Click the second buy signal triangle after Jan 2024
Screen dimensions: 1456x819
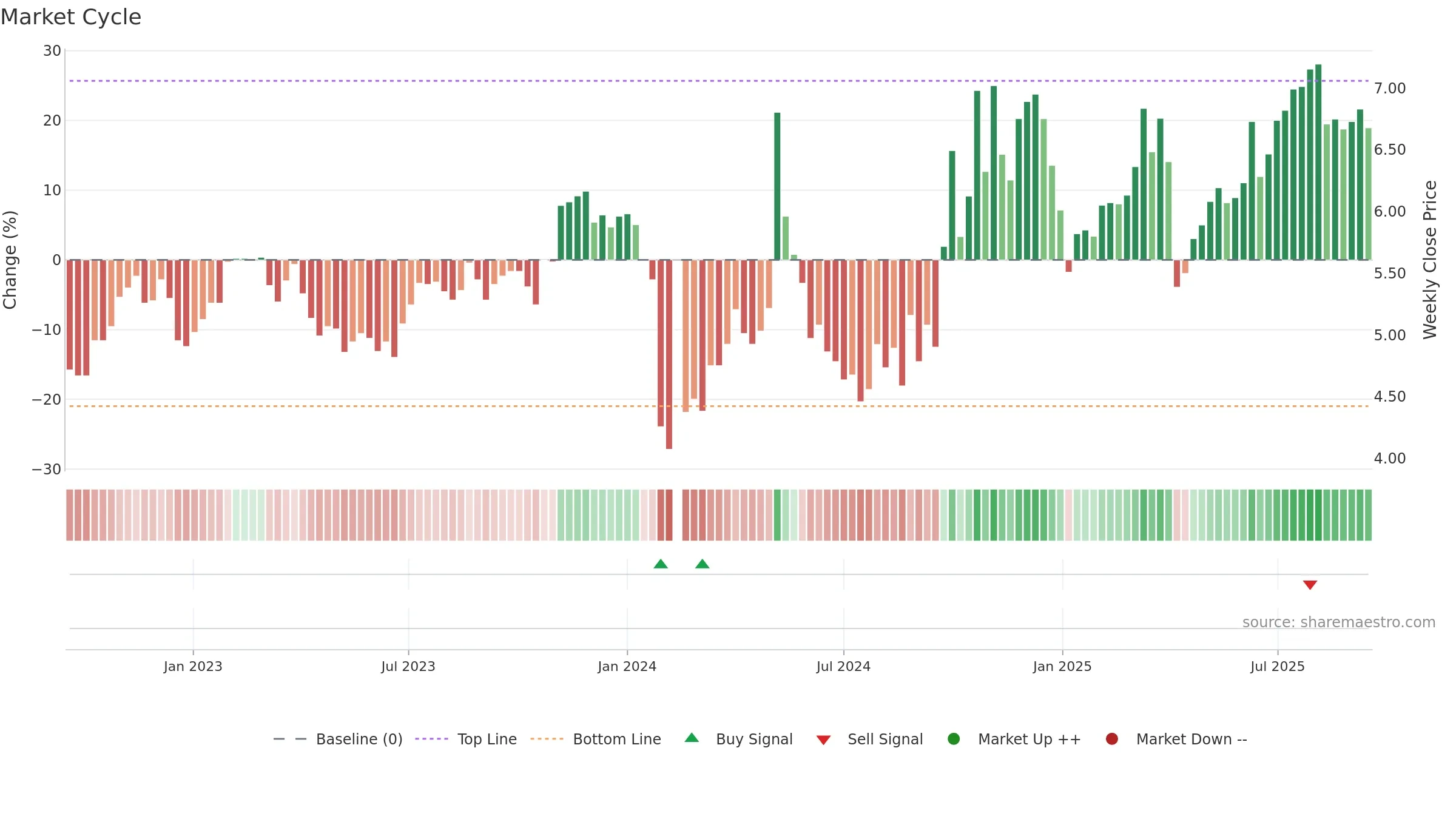703,564
